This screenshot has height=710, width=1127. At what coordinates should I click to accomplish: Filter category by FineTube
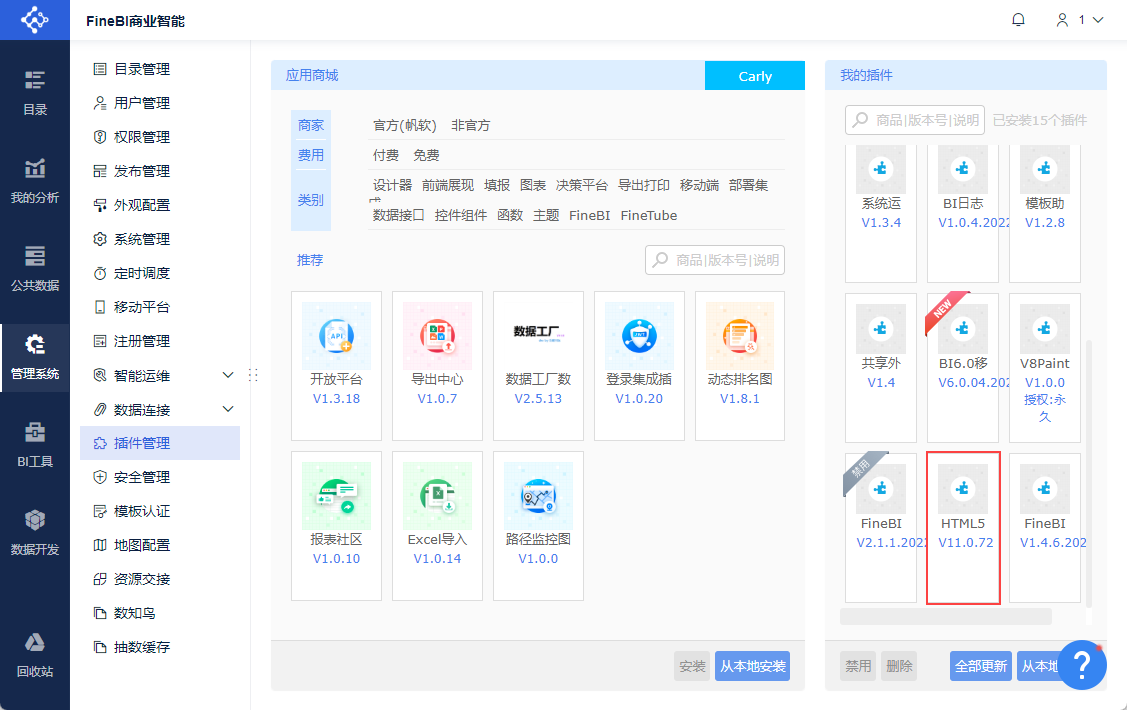coord(649,216)
